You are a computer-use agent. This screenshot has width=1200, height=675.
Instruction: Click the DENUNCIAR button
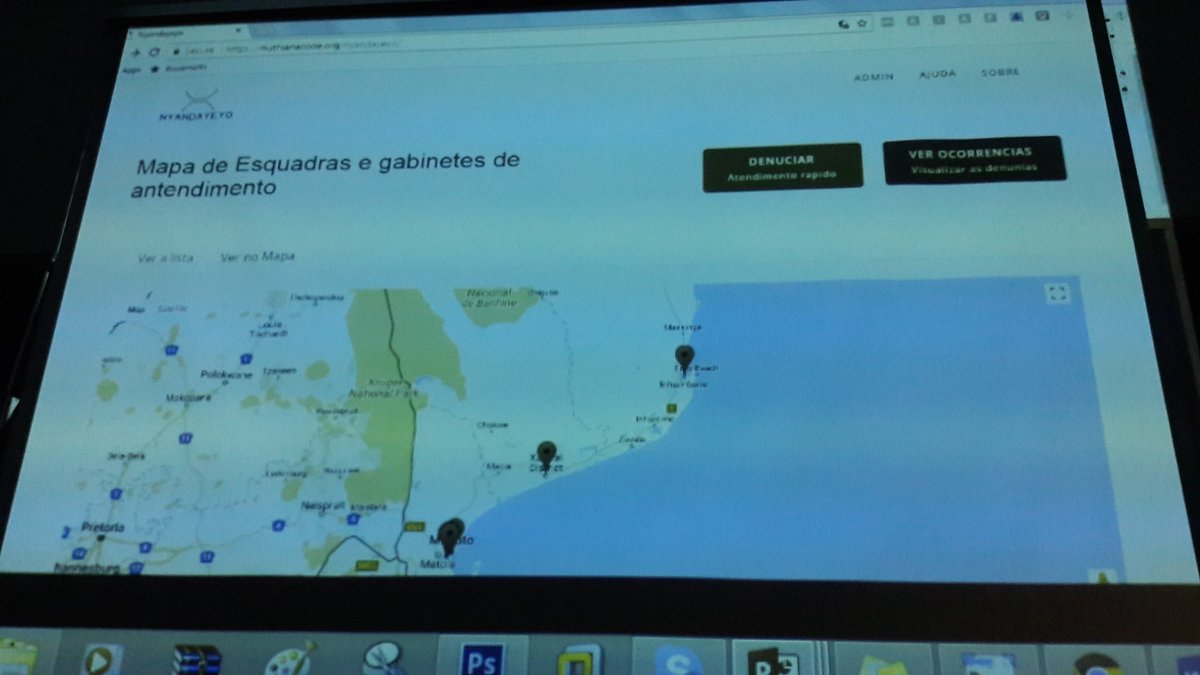tap(782, 167)
